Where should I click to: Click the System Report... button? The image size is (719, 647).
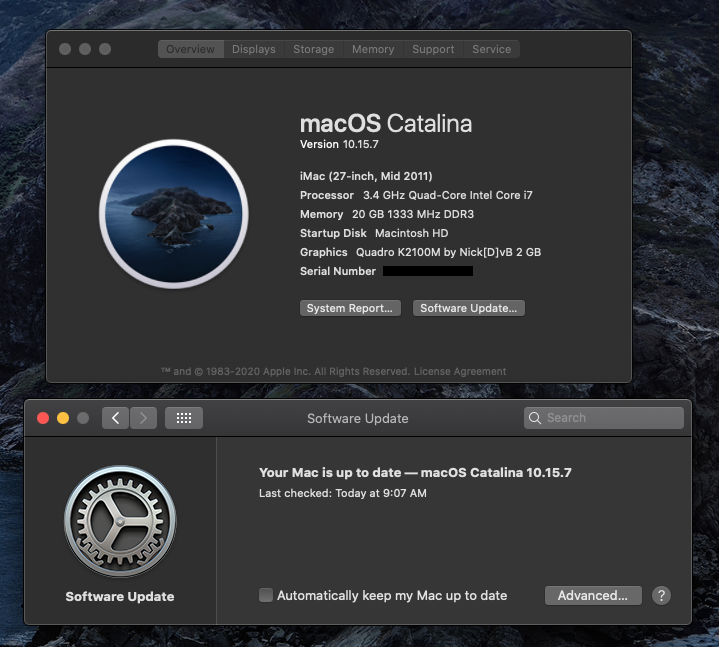pyautogui.click(x=350, y=308)
